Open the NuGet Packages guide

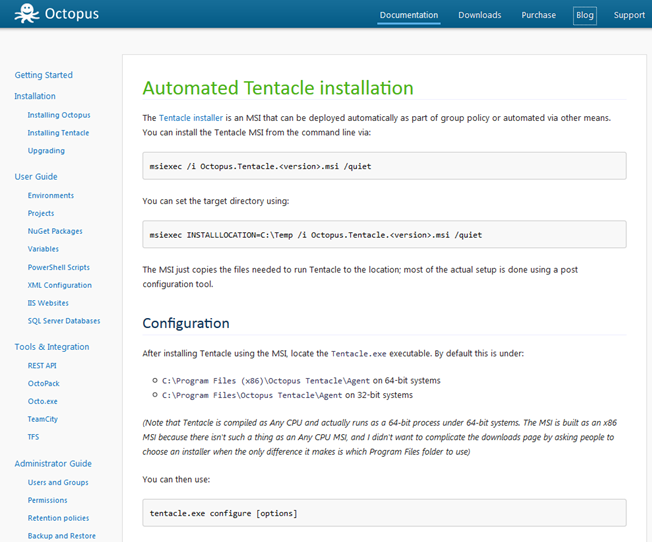point(55,231)
